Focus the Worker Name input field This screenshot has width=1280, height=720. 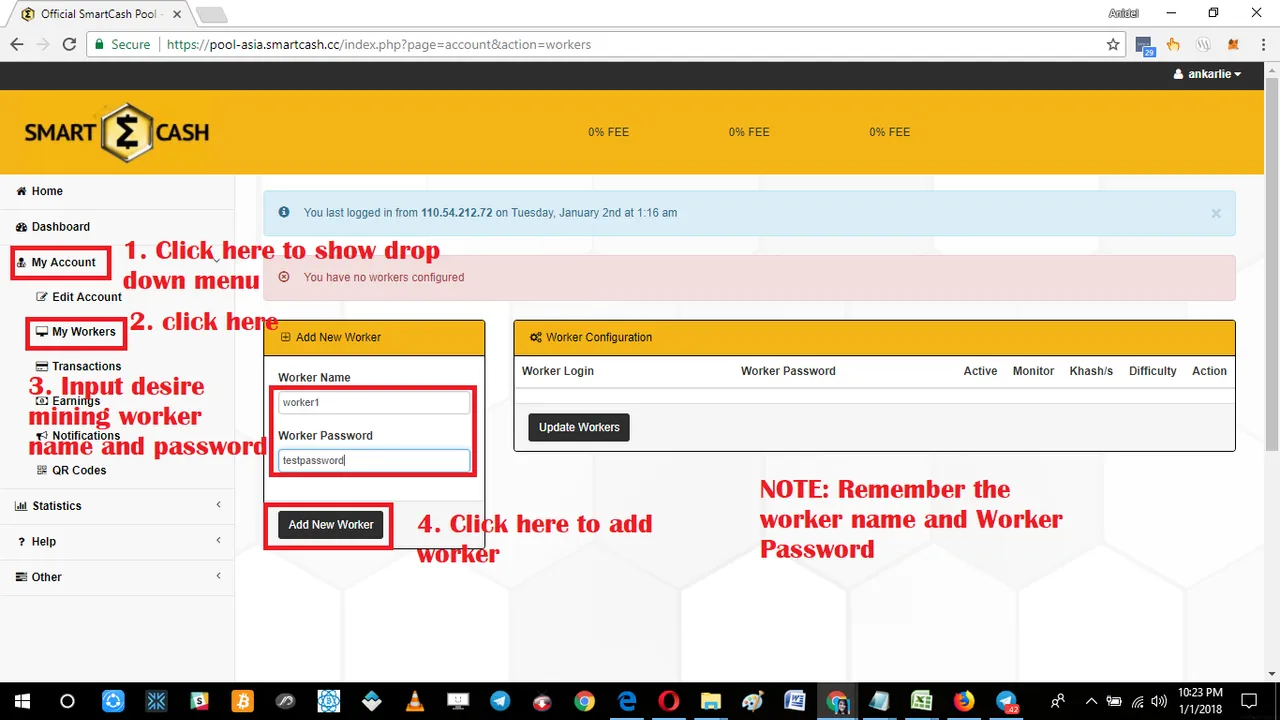coord(374,402)
